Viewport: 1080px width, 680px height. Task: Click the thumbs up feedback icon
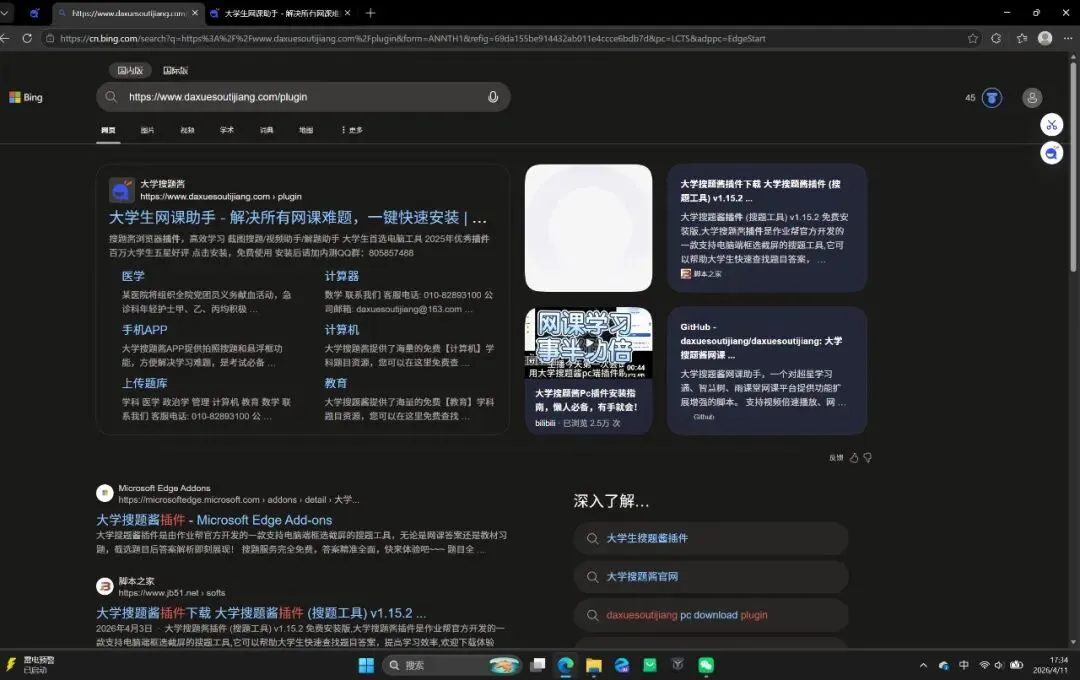(x=854, y=457)
